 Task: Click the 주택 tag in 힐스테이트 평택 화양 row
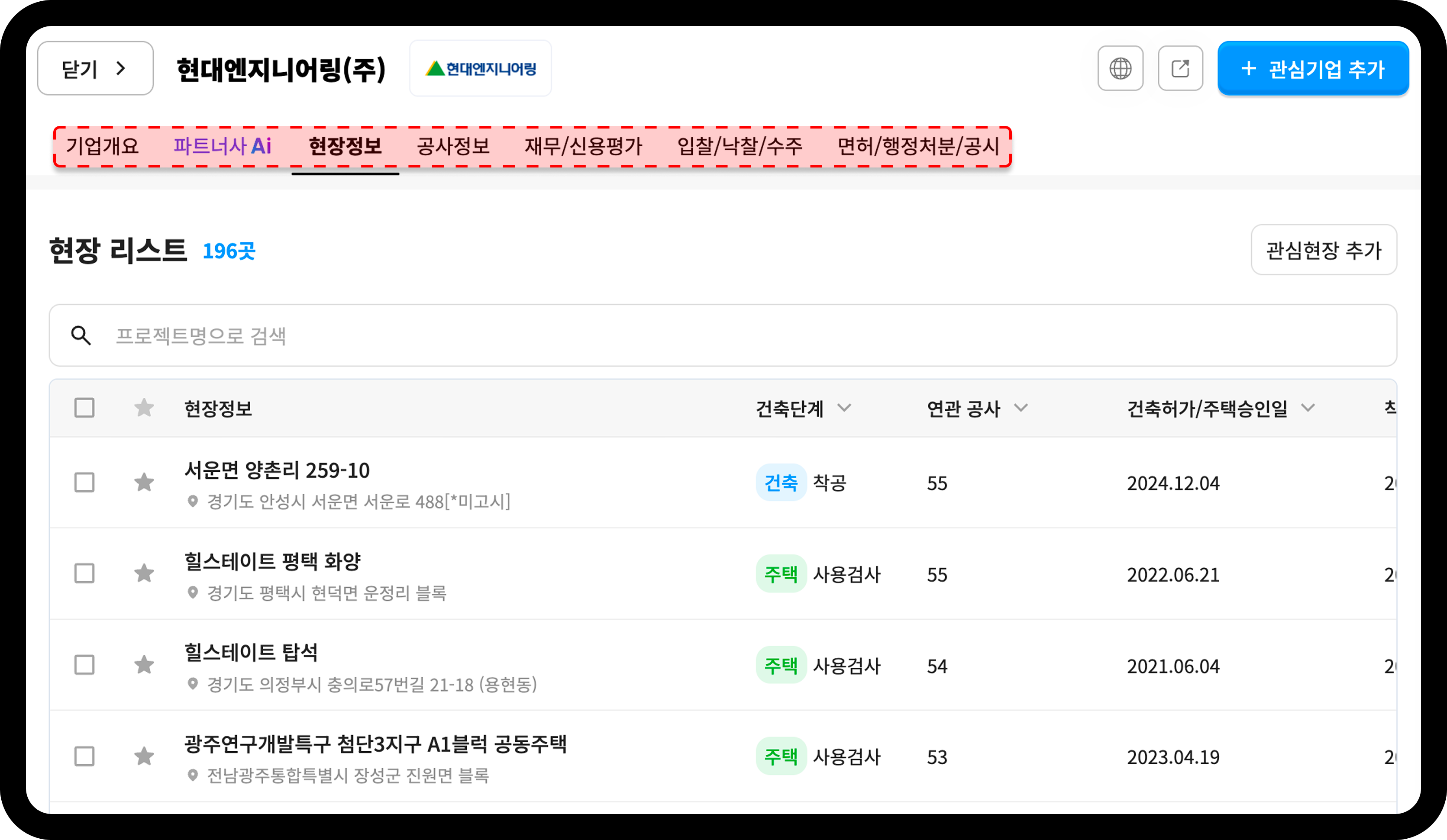781,574
